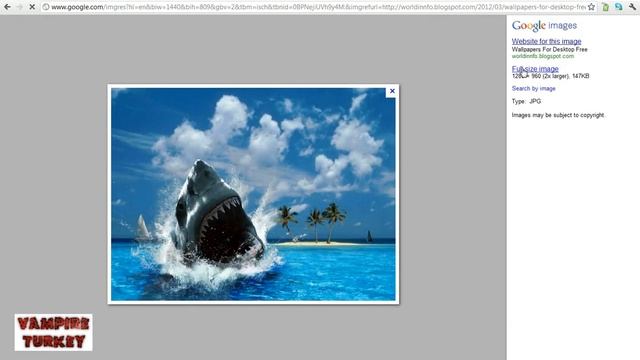Screen dimensions: 640x360
Task: Go back with the browser back arrow
Action: click(x=7, y=7)
